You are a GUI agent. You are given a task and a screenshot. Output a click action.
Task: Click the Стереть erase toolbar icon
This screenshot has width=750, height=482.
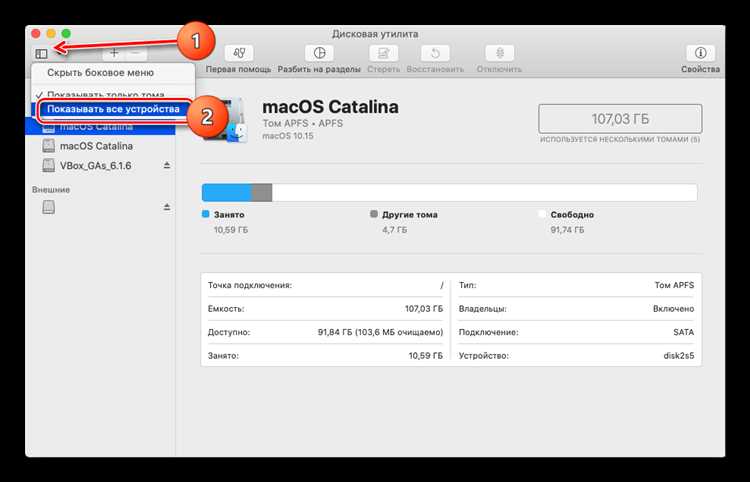(384, 53)
